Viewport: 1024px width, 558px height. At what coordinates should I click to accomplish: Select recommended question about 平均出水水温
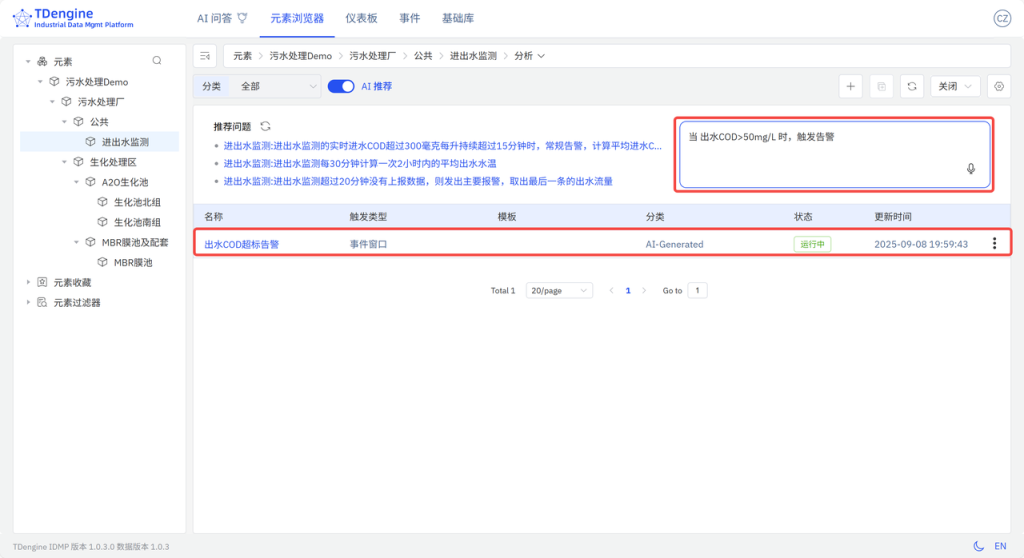(x=360, y=163)
